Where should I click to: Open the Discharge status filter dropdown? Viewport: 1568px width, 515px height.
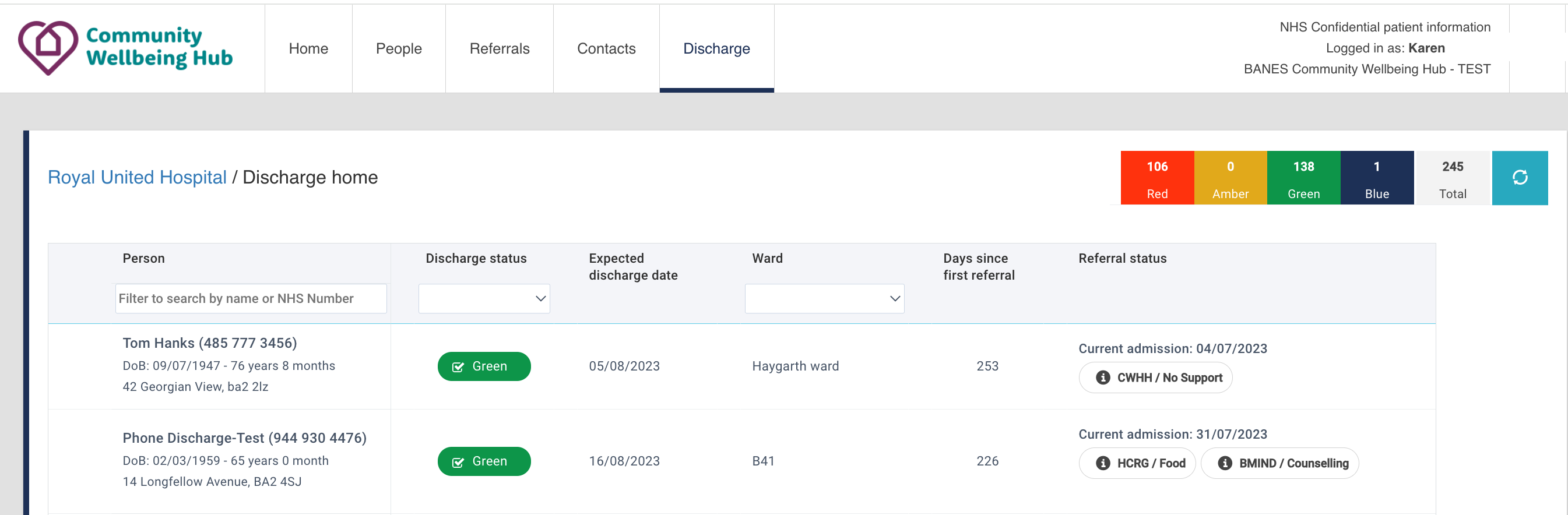tap(484, 298)
